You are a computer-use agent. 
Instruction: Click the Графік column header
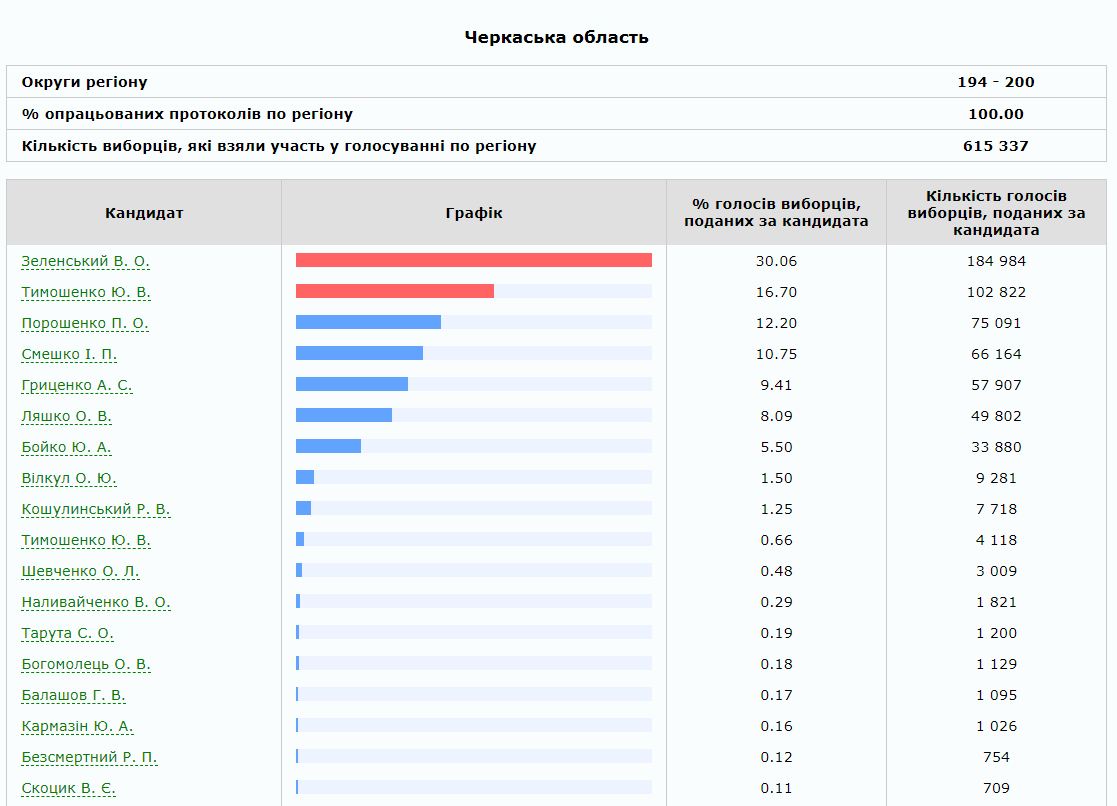click(474, 213)
